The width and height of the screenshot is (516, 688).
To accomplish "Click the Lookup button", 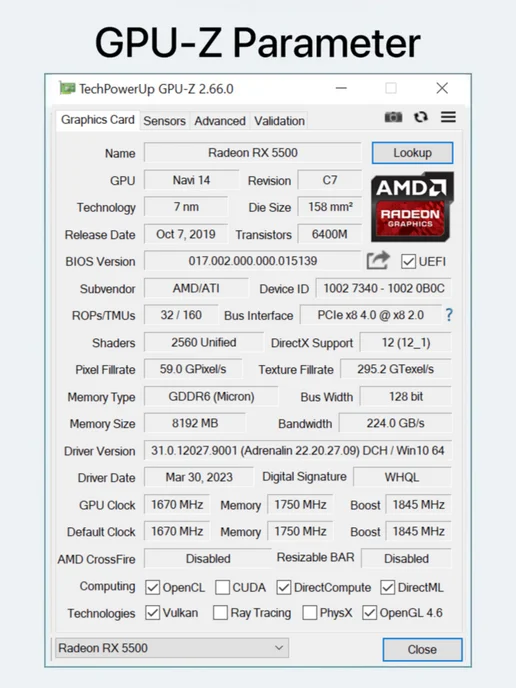I will tap(412, 153).
